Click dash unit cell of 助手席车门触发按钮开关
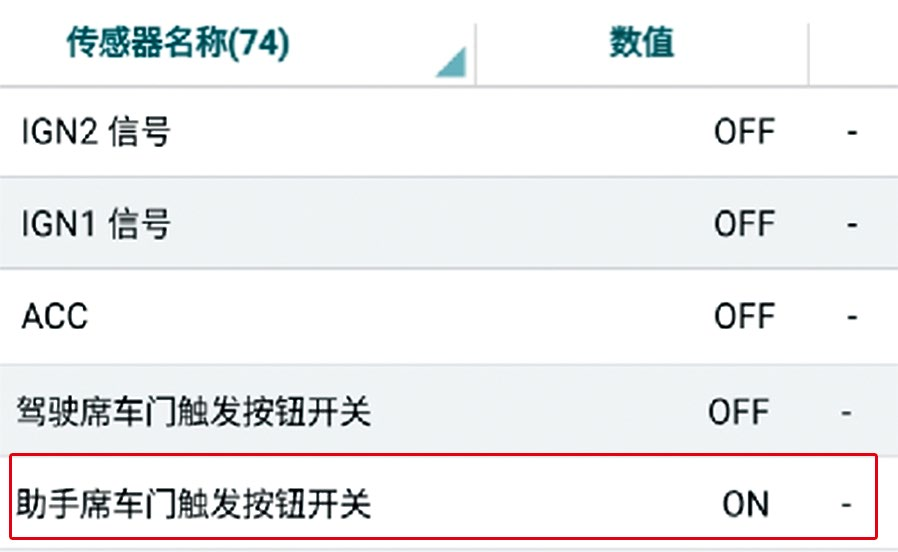This screenshot has width=898, height=552. point(846,506)
